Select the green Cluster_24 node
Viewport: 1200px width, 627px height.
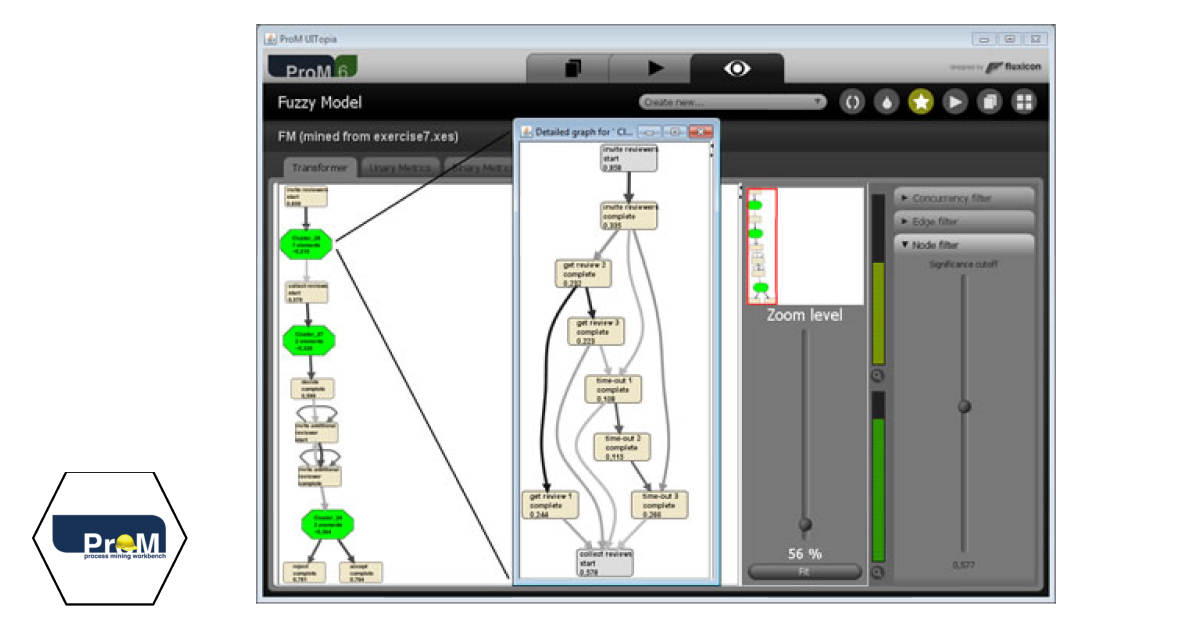(x=328, y=524)
